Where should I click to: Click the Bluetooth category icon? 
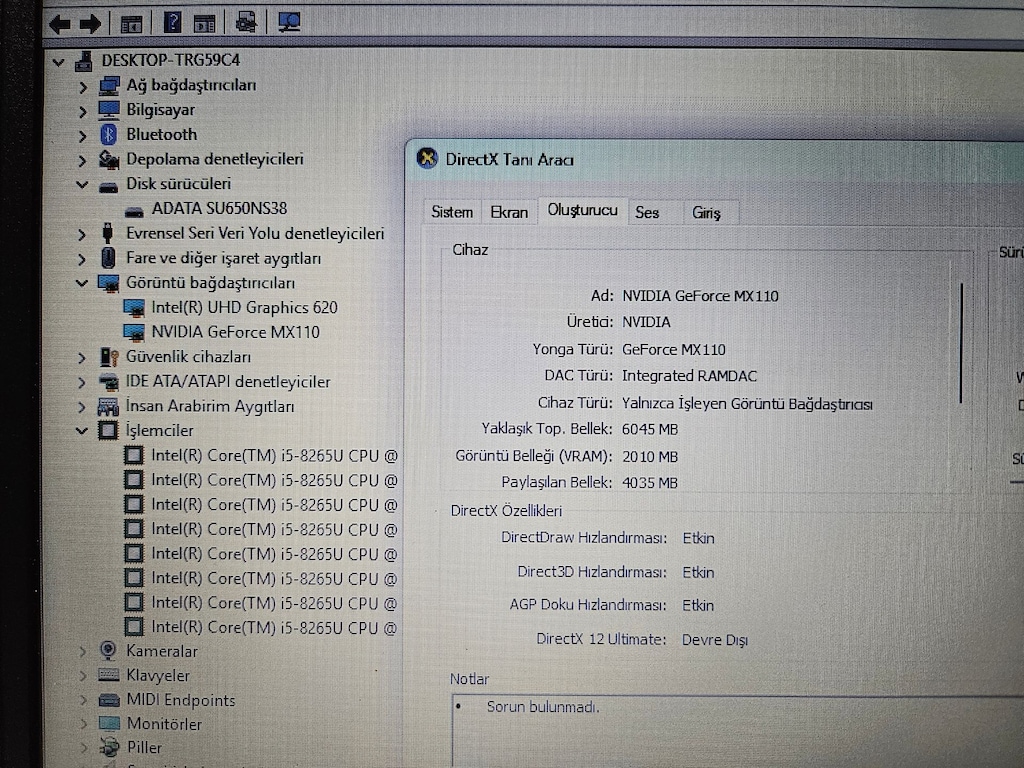[108, 135]
